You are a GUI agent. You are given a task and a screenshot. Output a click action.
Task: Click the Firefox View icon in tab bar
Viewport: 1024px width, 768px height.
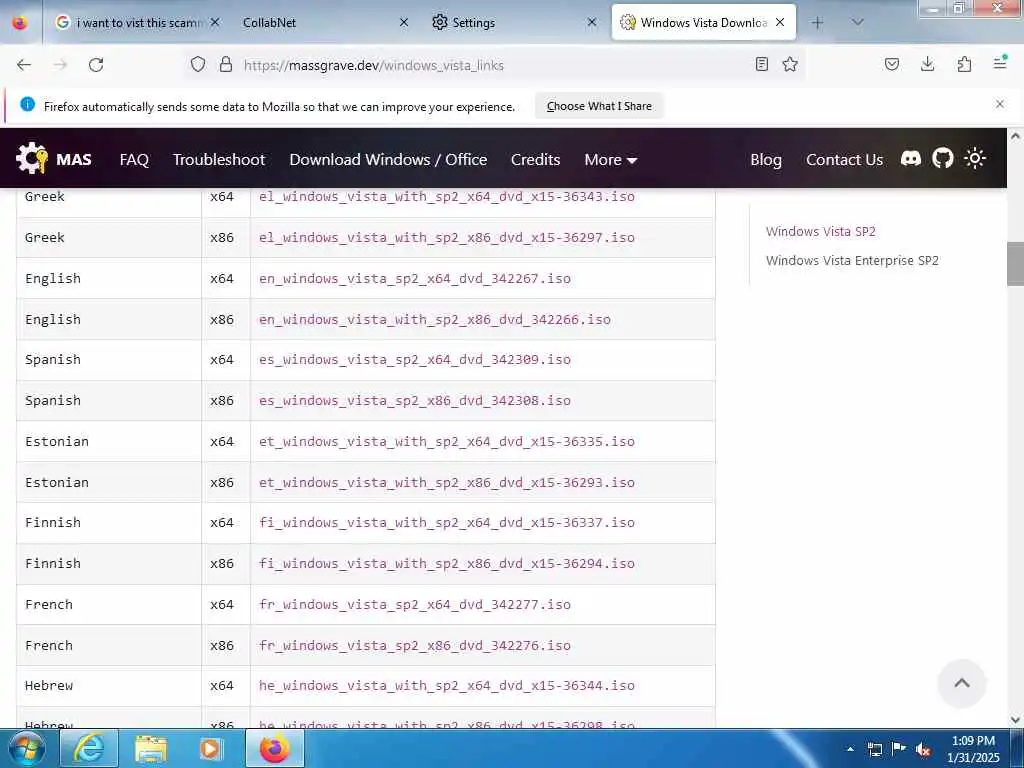point(20,22)
